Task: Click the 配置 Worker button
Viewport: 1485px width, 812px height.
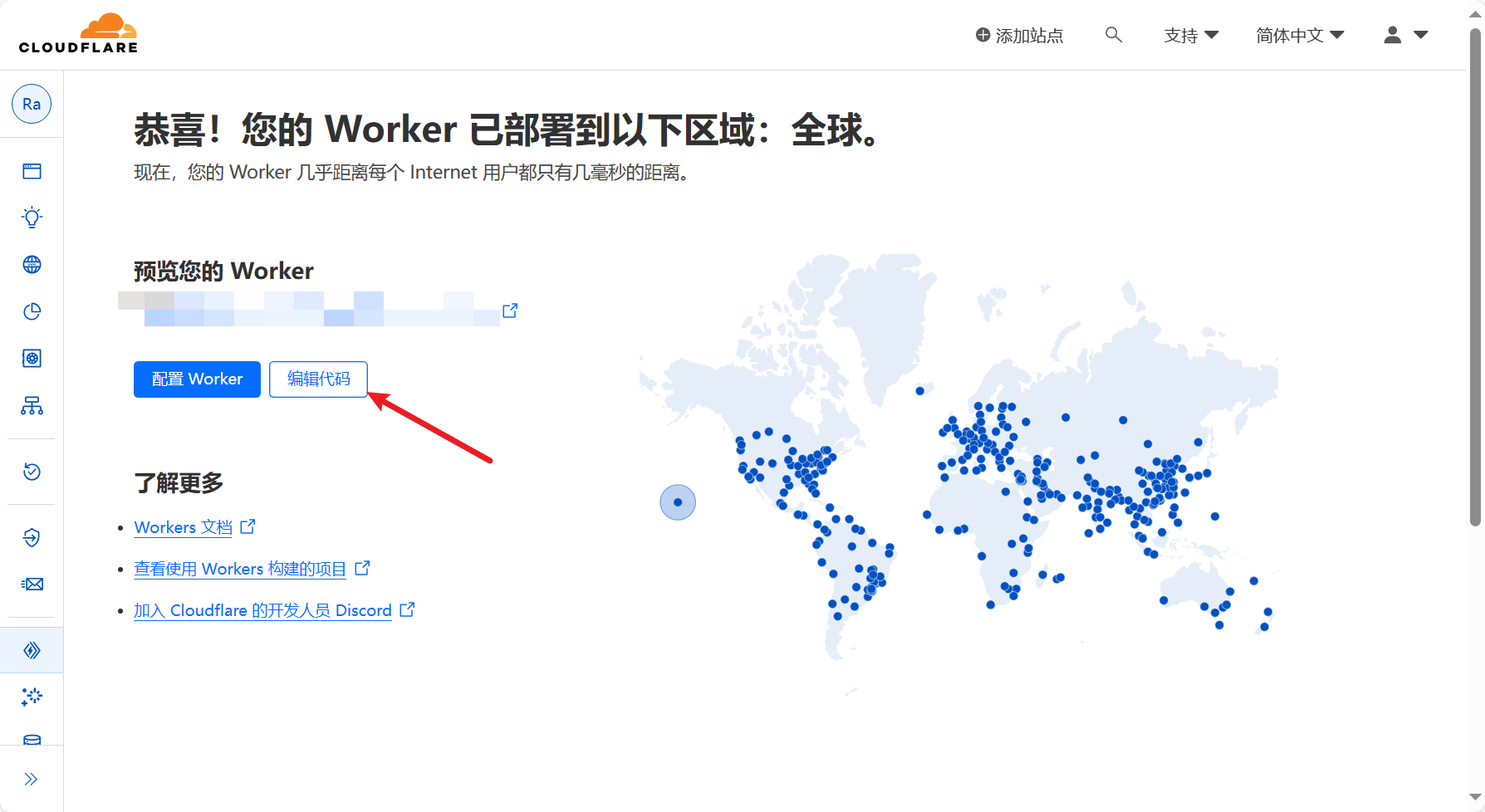Action: 197,379
